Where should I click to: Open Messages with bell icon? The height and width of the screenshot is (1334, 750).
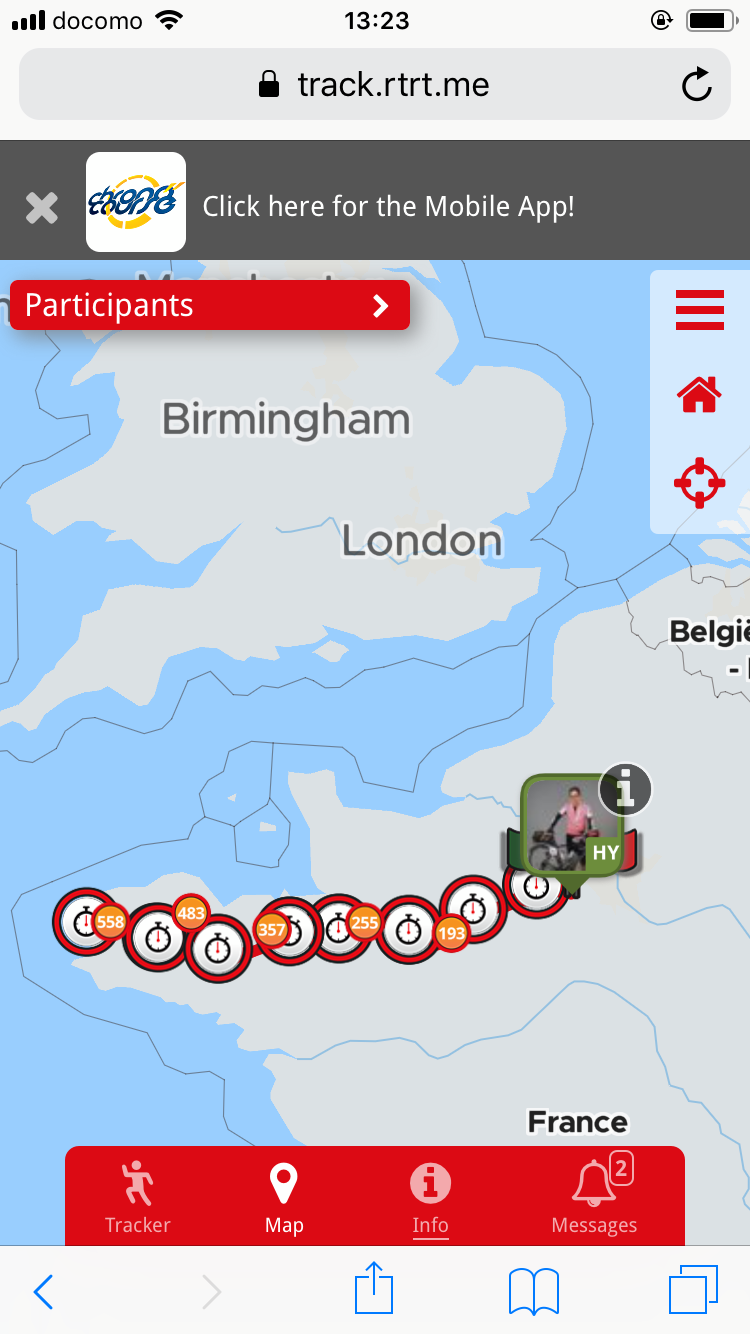pos(594,1197)
